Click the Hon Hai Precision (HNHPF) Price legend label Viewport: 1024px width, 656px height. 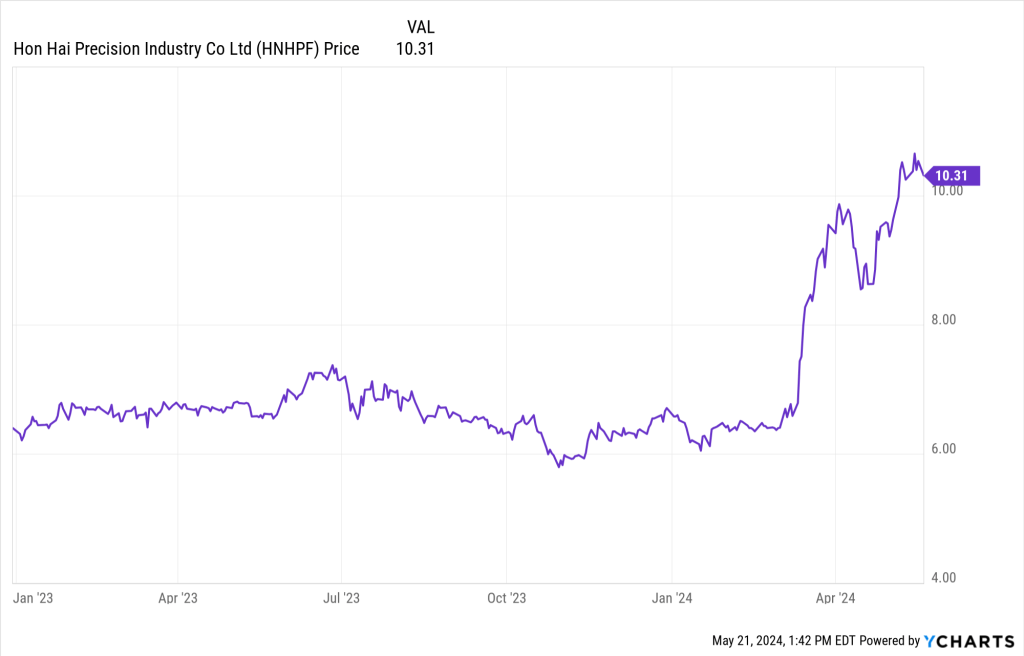[186, 48]
